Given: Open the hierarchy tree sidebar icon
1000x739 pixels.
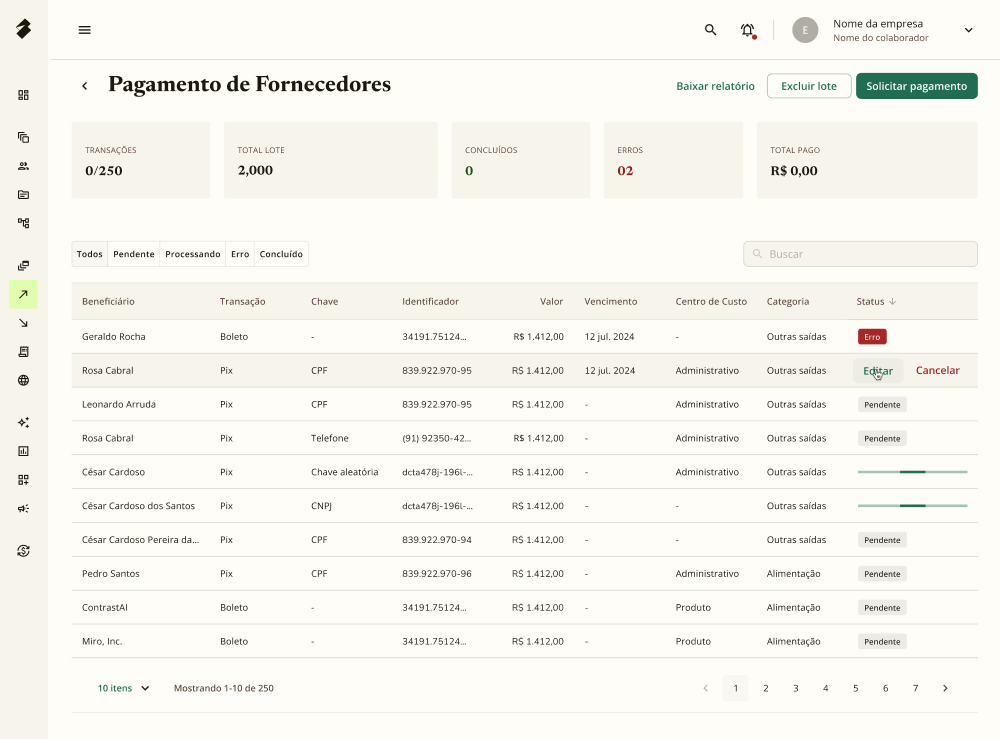Looking at the screenshot, I should (24, 223).
